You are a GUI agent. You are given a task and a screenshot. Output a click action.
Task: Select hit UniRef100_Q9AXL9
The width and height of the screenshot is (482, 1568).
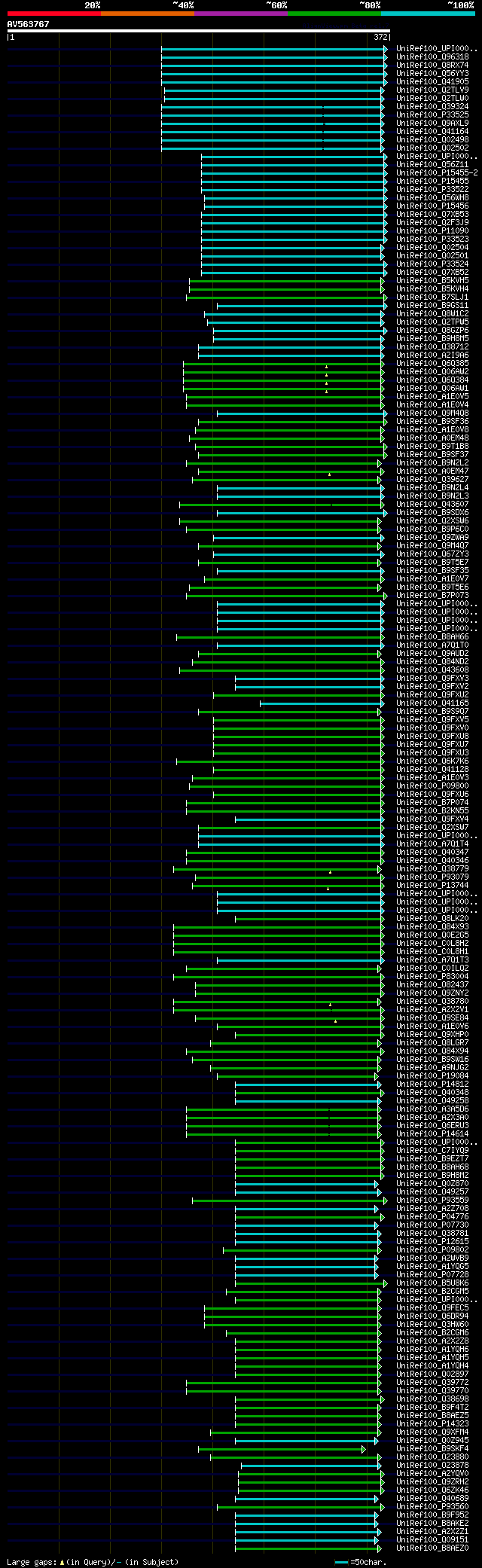(432, 123)
